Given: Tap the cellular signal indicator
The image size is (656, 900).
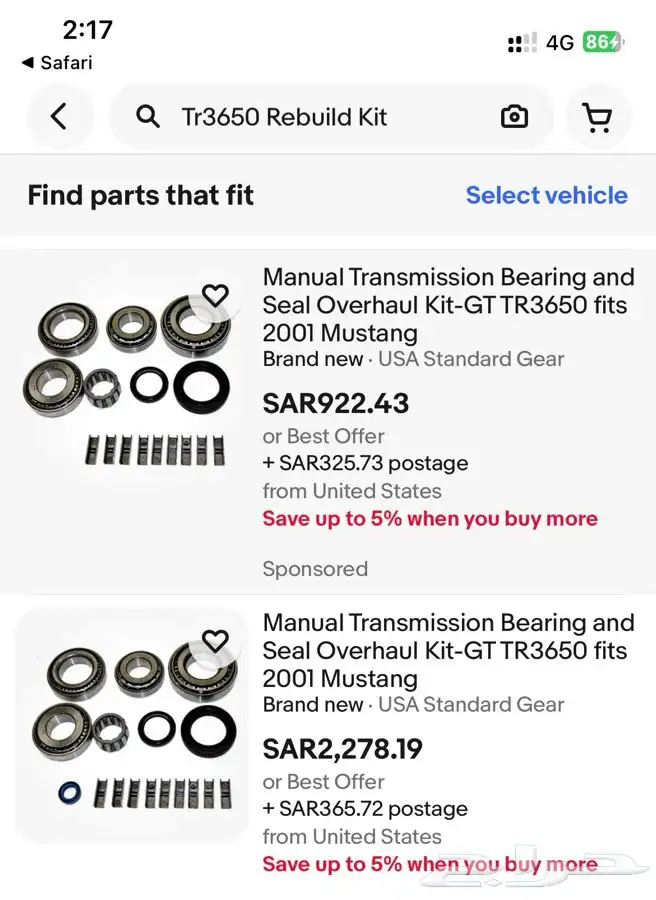Looking at the screenshot, I should [522, 42].
